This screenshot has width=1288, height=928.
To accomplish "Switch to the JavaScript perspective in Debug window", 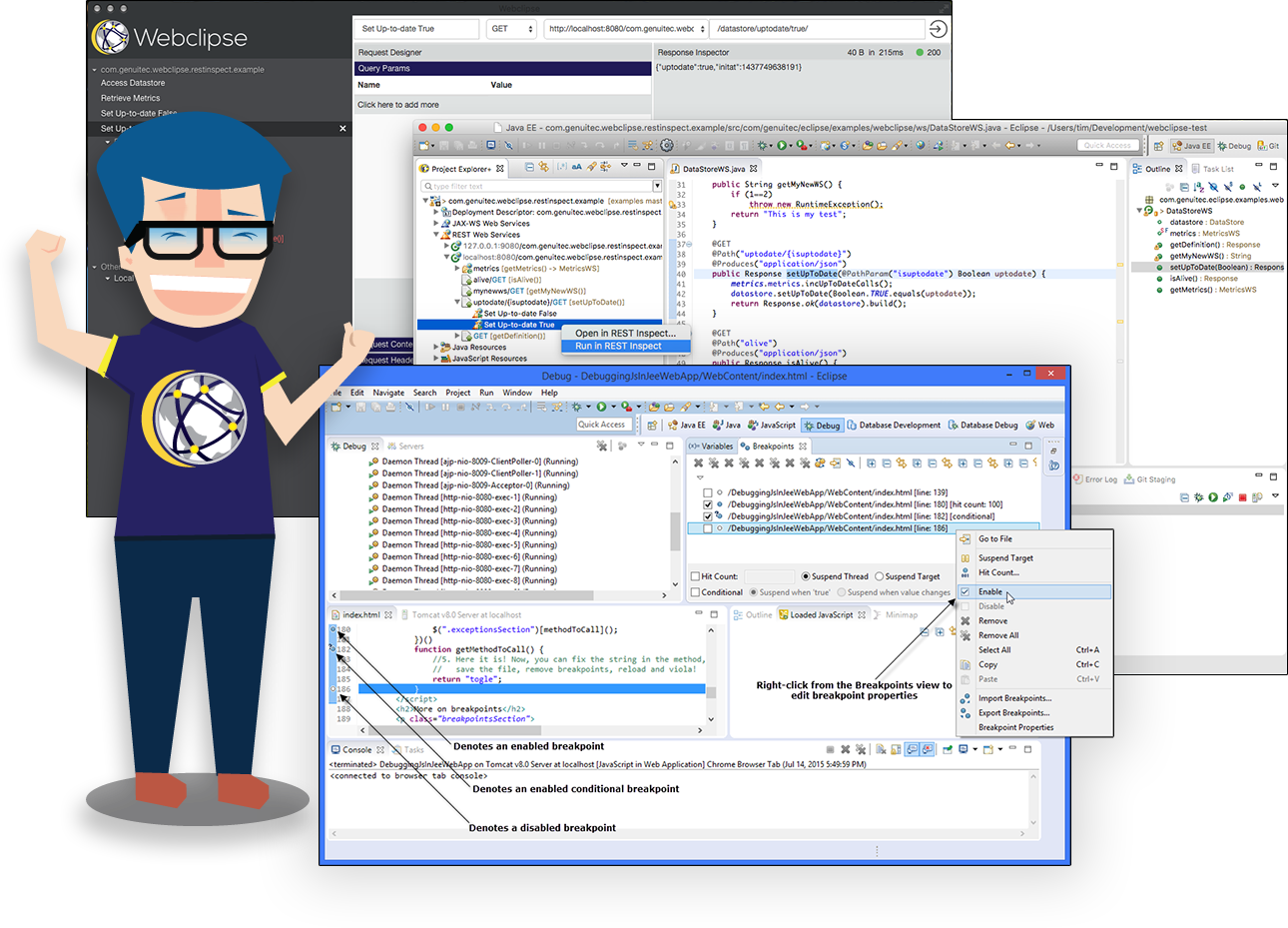I will tap(771, 426).
